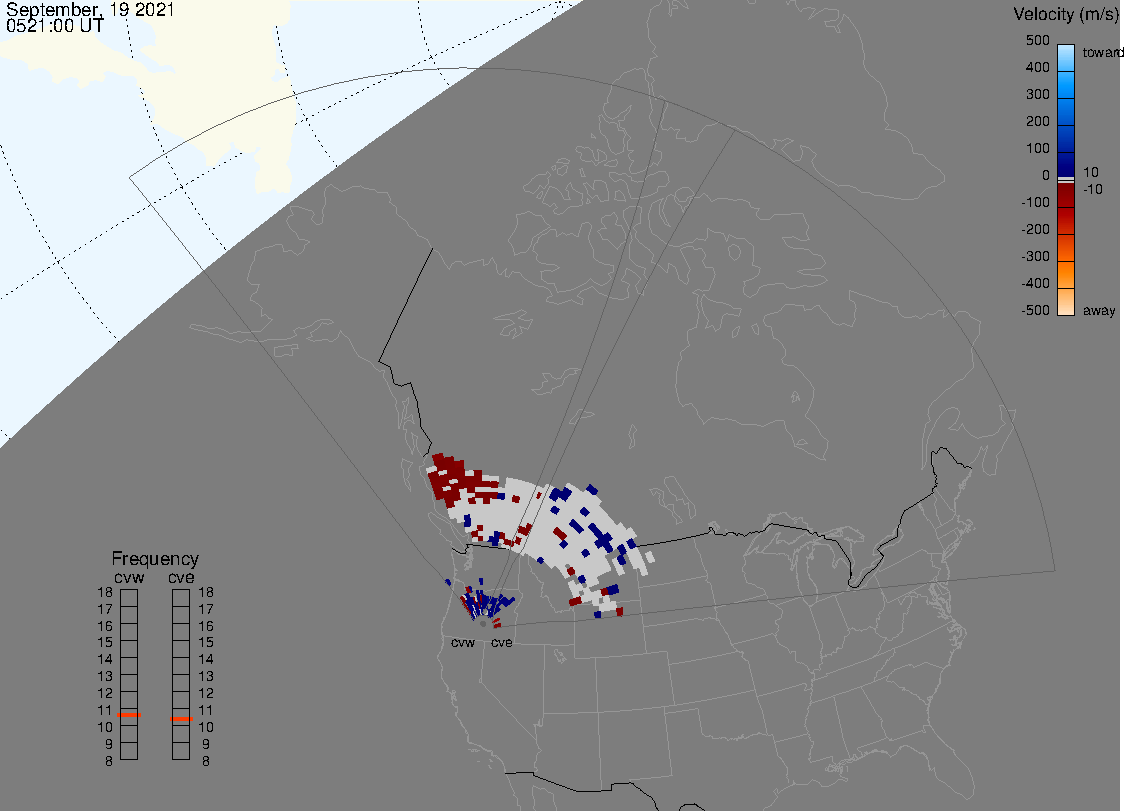Click the "10" threshold label right of colorbar
The image size is (1124, 811).
(1090, 172)
